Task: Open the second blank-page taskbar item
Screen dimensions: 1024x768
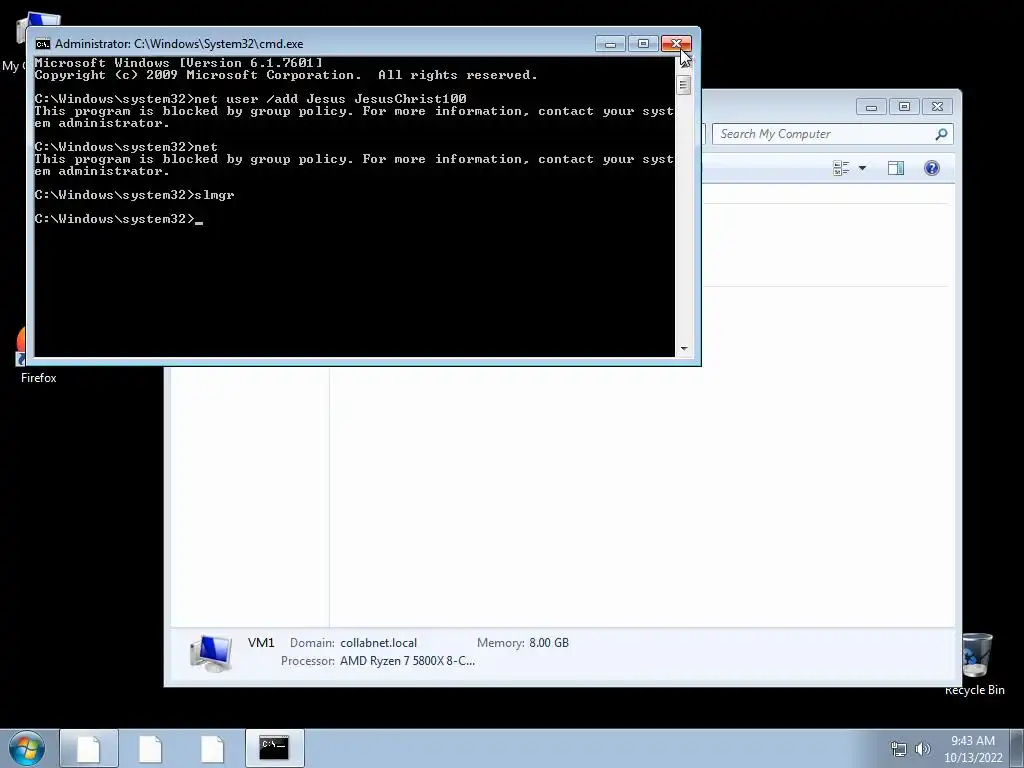Action: click(150, 748)
